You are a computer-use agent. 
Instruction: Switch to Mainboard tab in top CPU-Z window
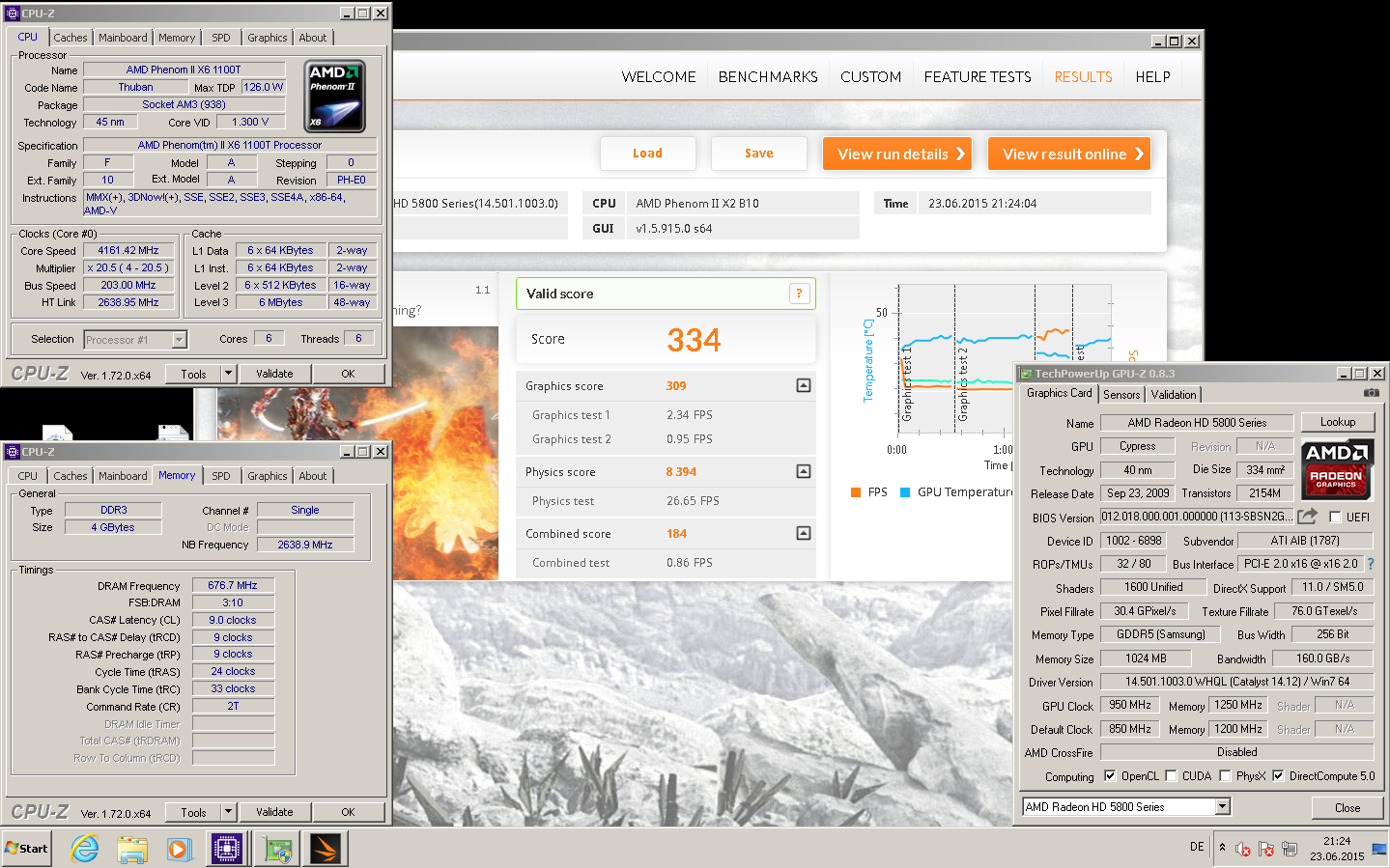[x=123, y=38]
